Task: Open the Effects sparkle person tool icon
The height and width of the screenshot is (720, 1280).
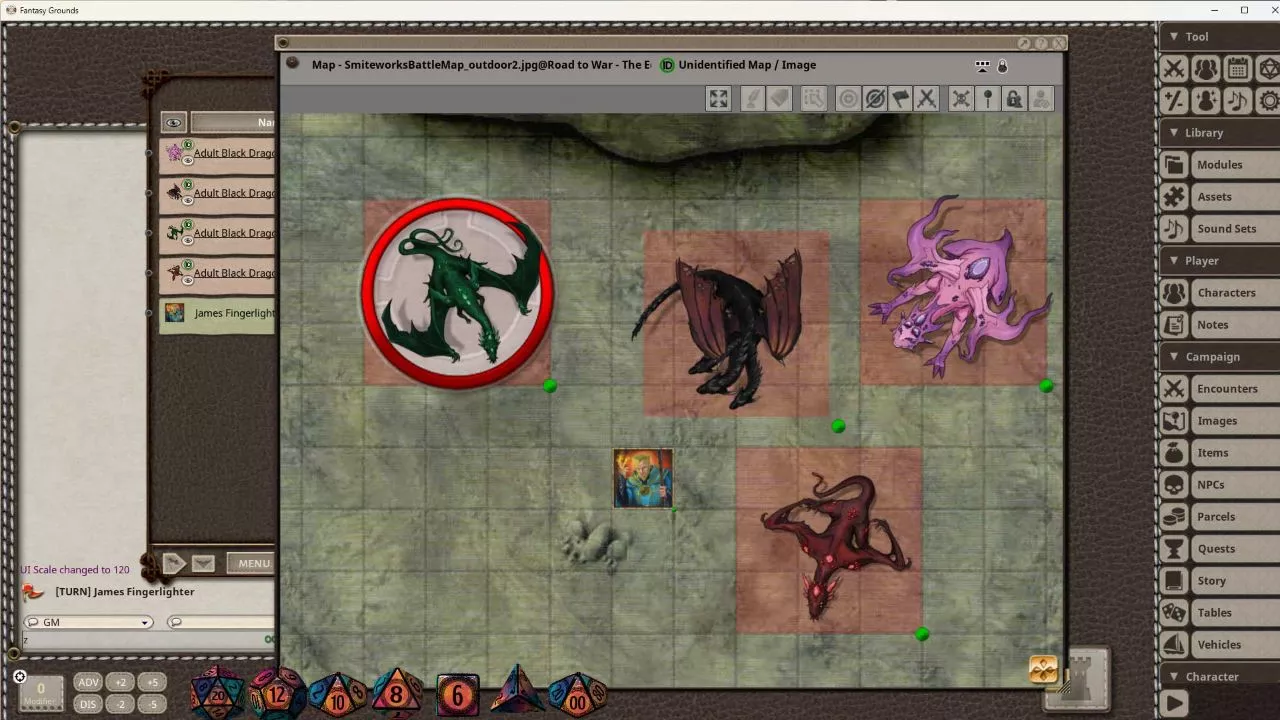Action: pyautogui.click(x=1206, y=100)
